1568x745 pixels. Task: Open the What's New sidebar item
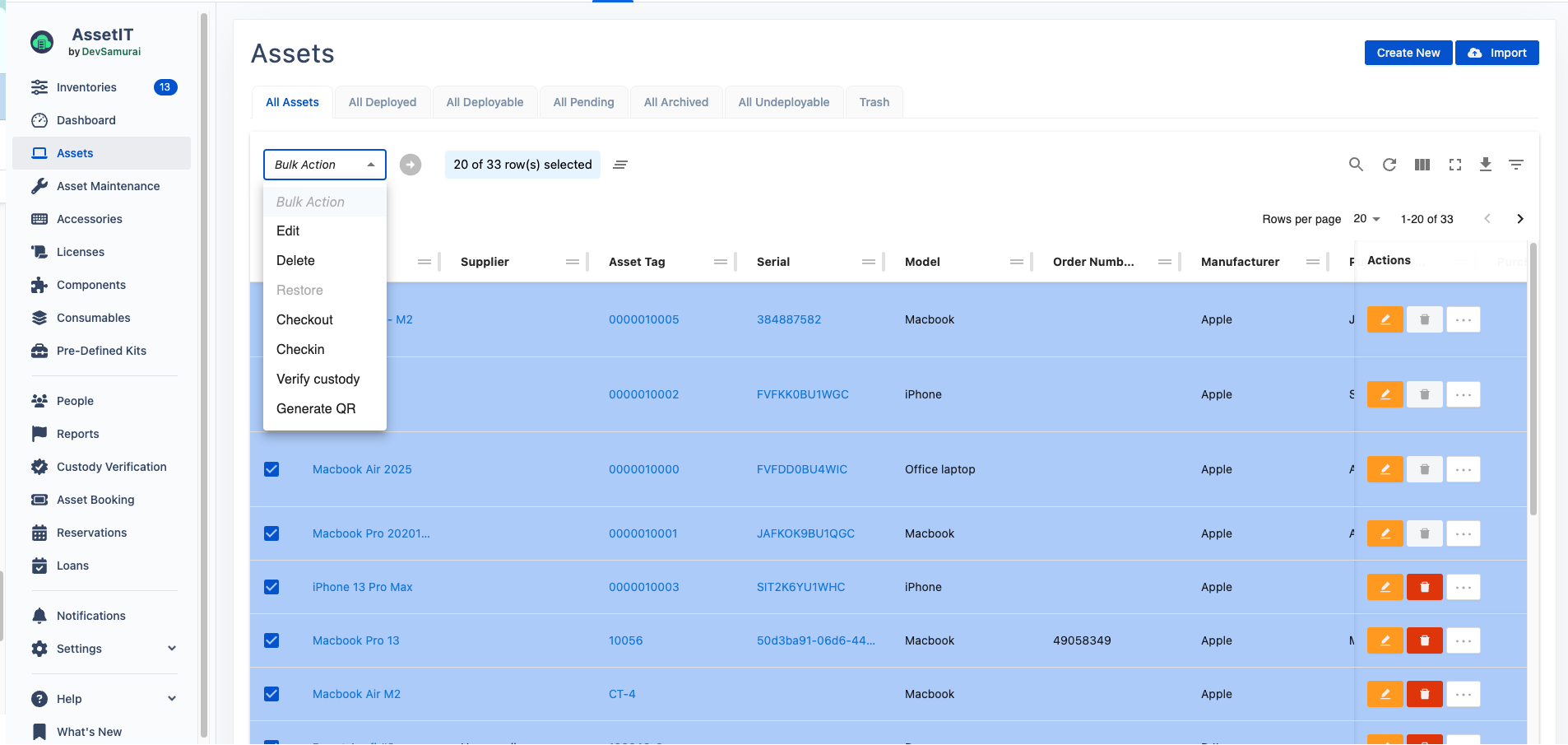pos(103,732)
